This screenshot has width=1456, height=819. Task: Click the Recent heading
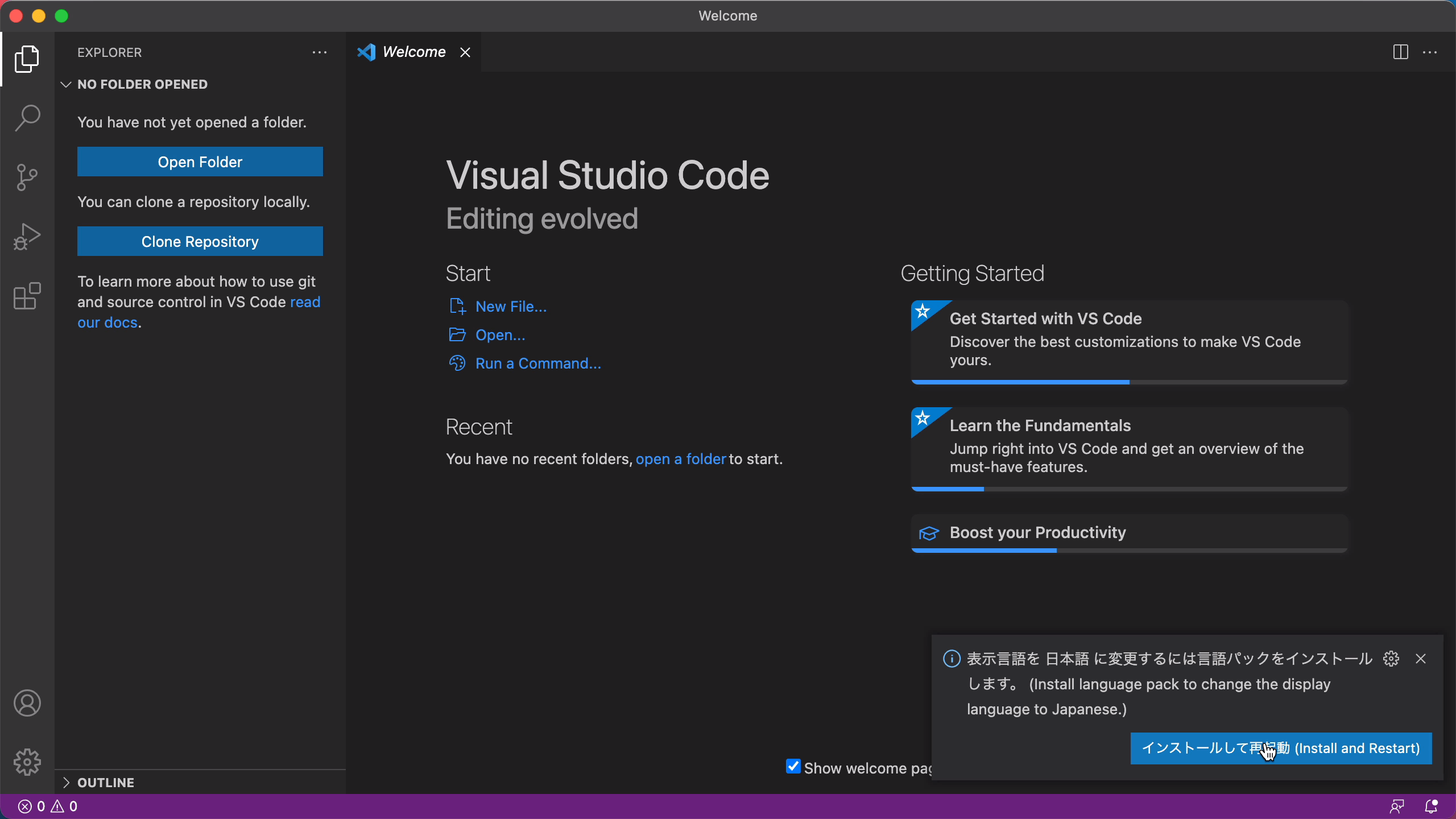(x=479, y=427)
